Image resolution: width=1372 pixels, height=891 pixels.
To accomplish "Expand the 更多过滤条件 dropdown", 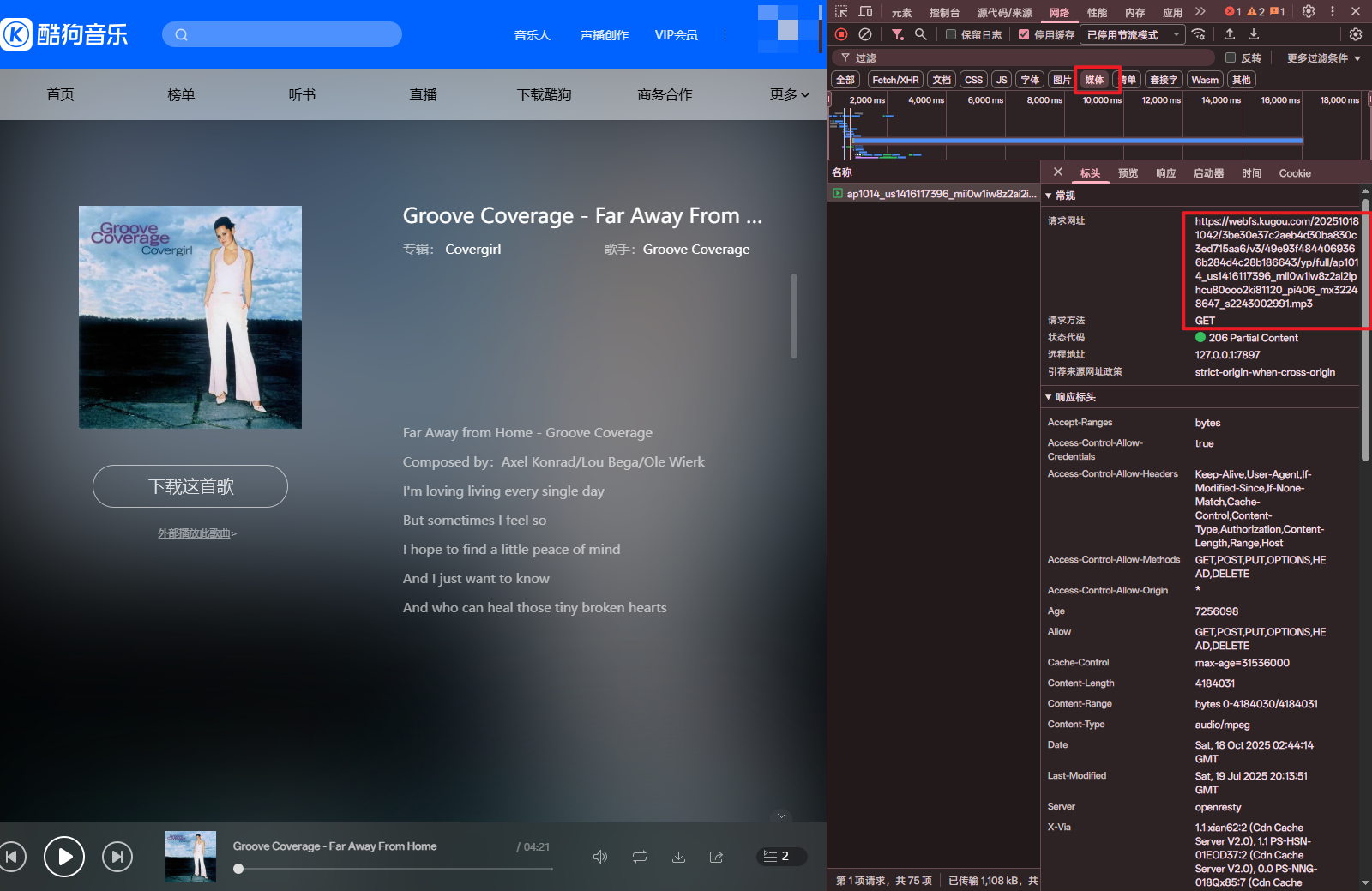I will (1323, 58).
